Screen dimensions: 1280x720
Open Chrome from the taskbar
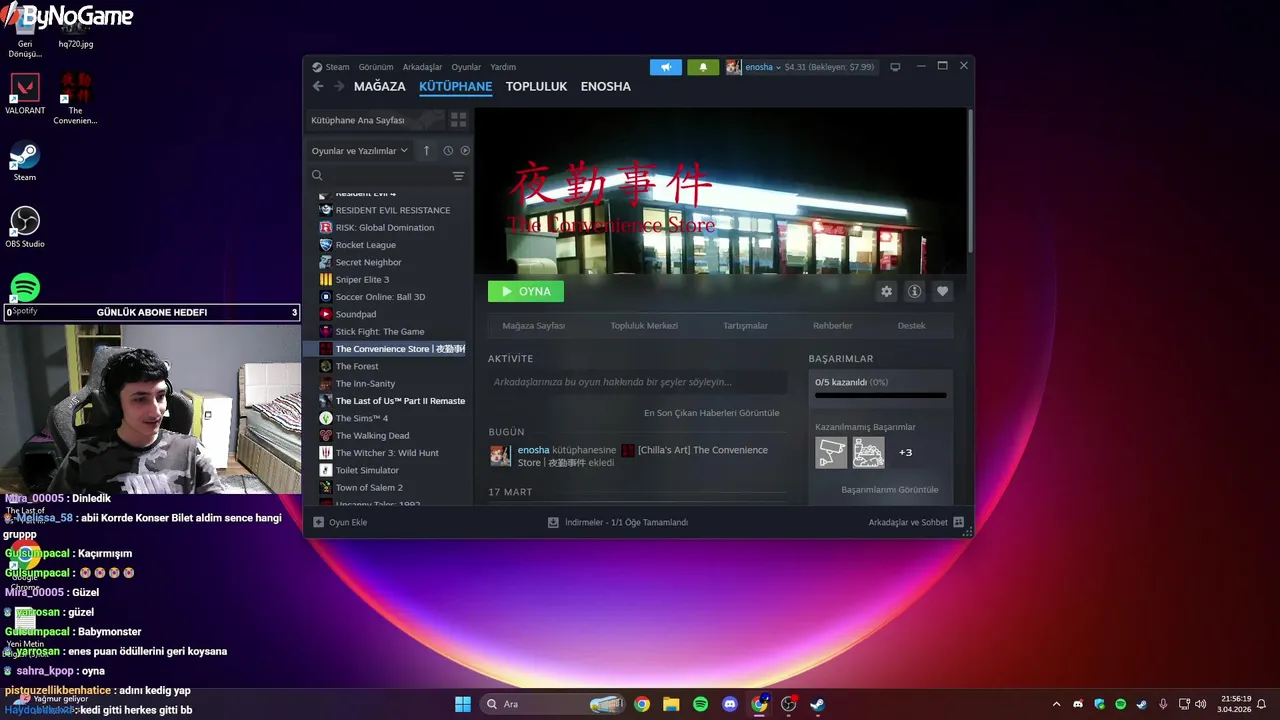642,704
